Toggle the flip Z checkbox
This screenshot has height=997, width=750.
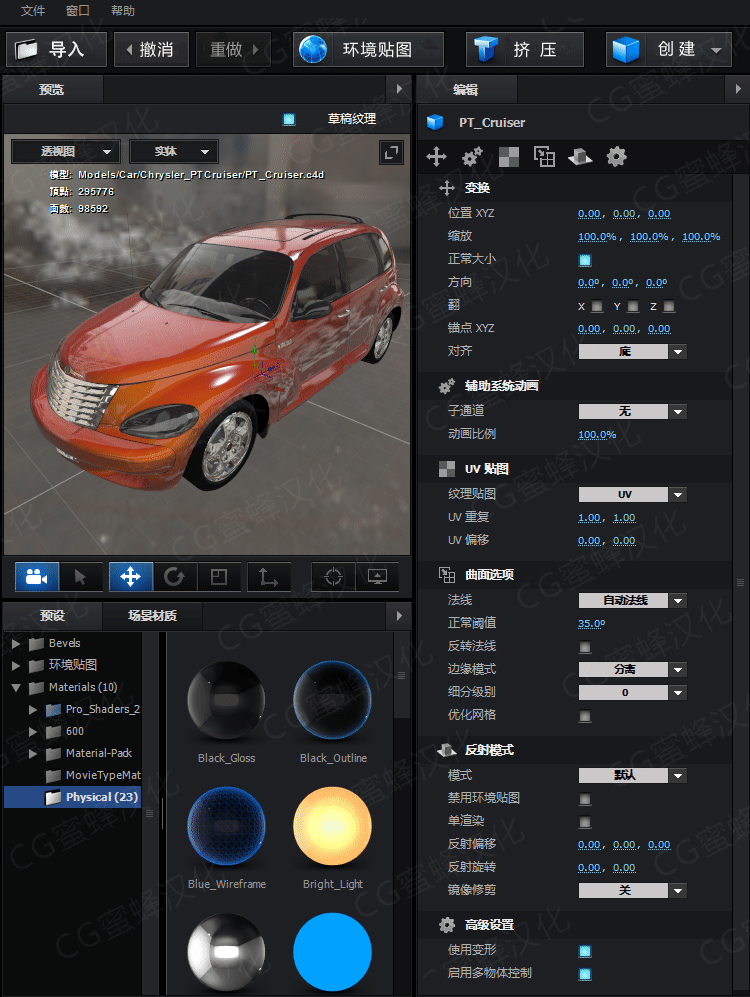click(669, 306)
